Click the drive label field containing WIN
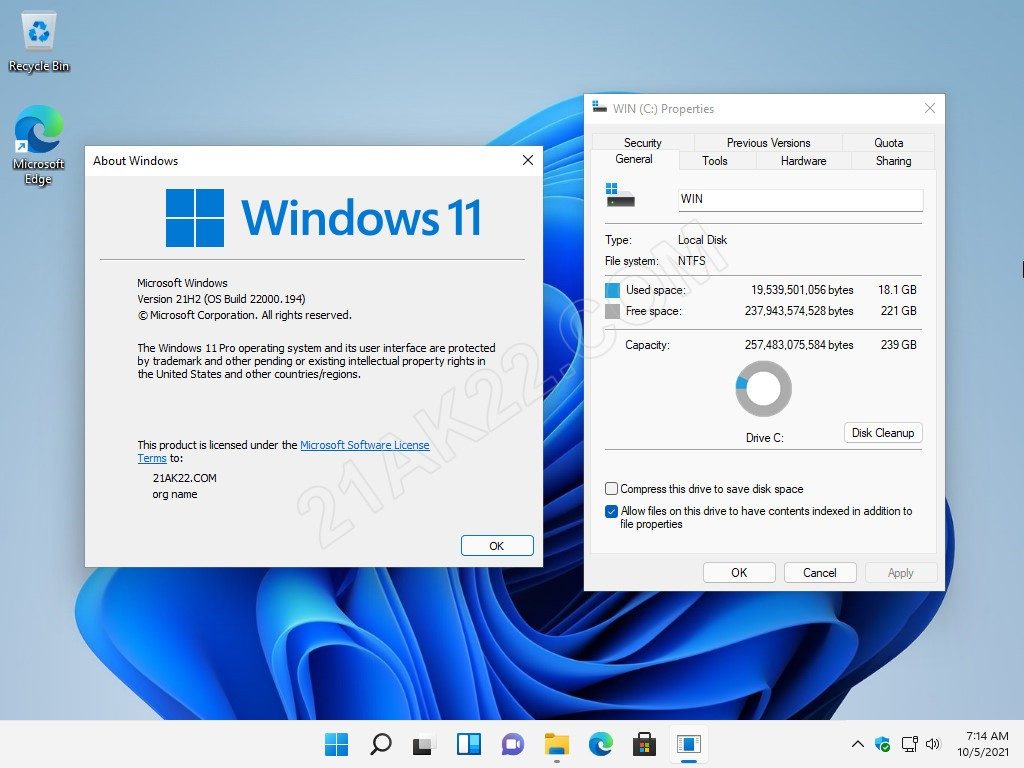Viewport: 1024px width, 768px height. click(x=801, y=199)
